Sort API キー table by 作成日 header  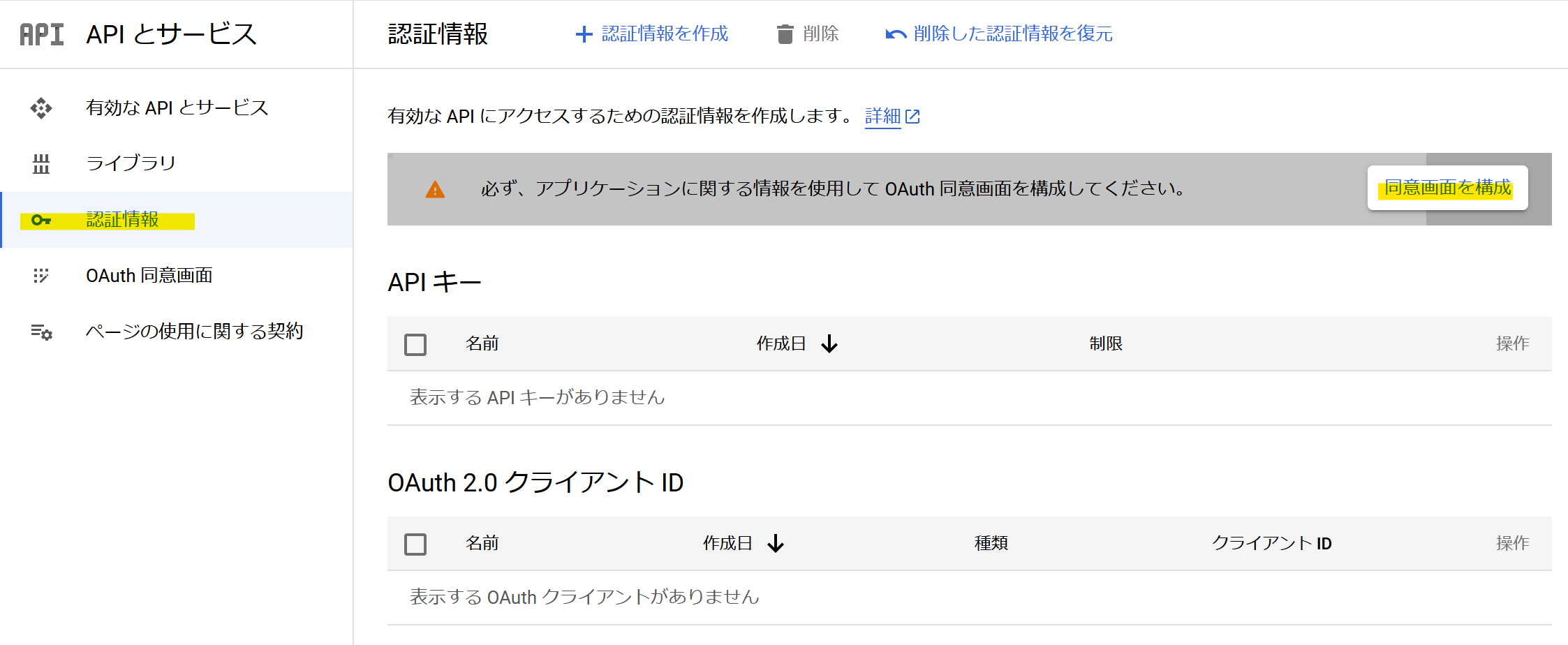pos(781,344)
